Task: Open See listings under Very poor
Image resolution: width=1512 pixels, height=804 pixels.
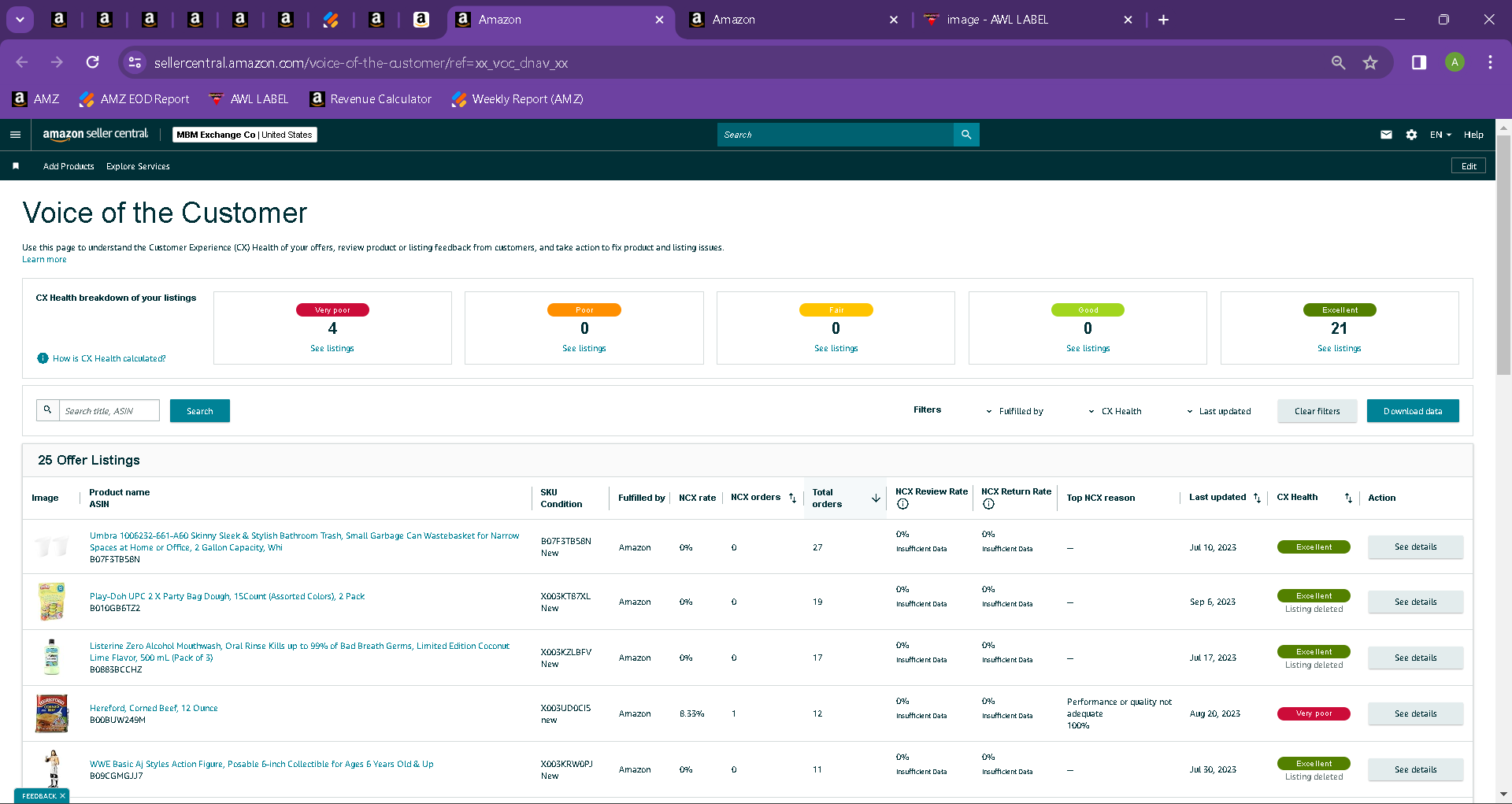Action: pyautogui.click(x=332, y=348)
